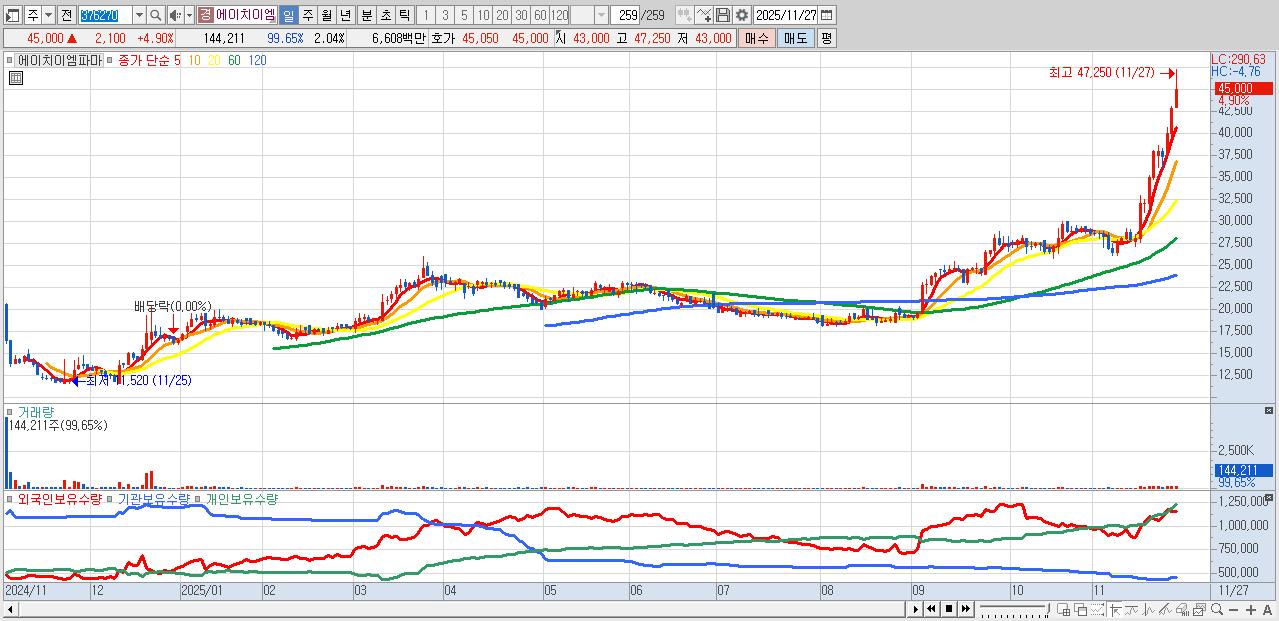This screenshot has height=621, width=1279.
Task: Open the data grid icon below chart title
Action: tap(15, 77)
